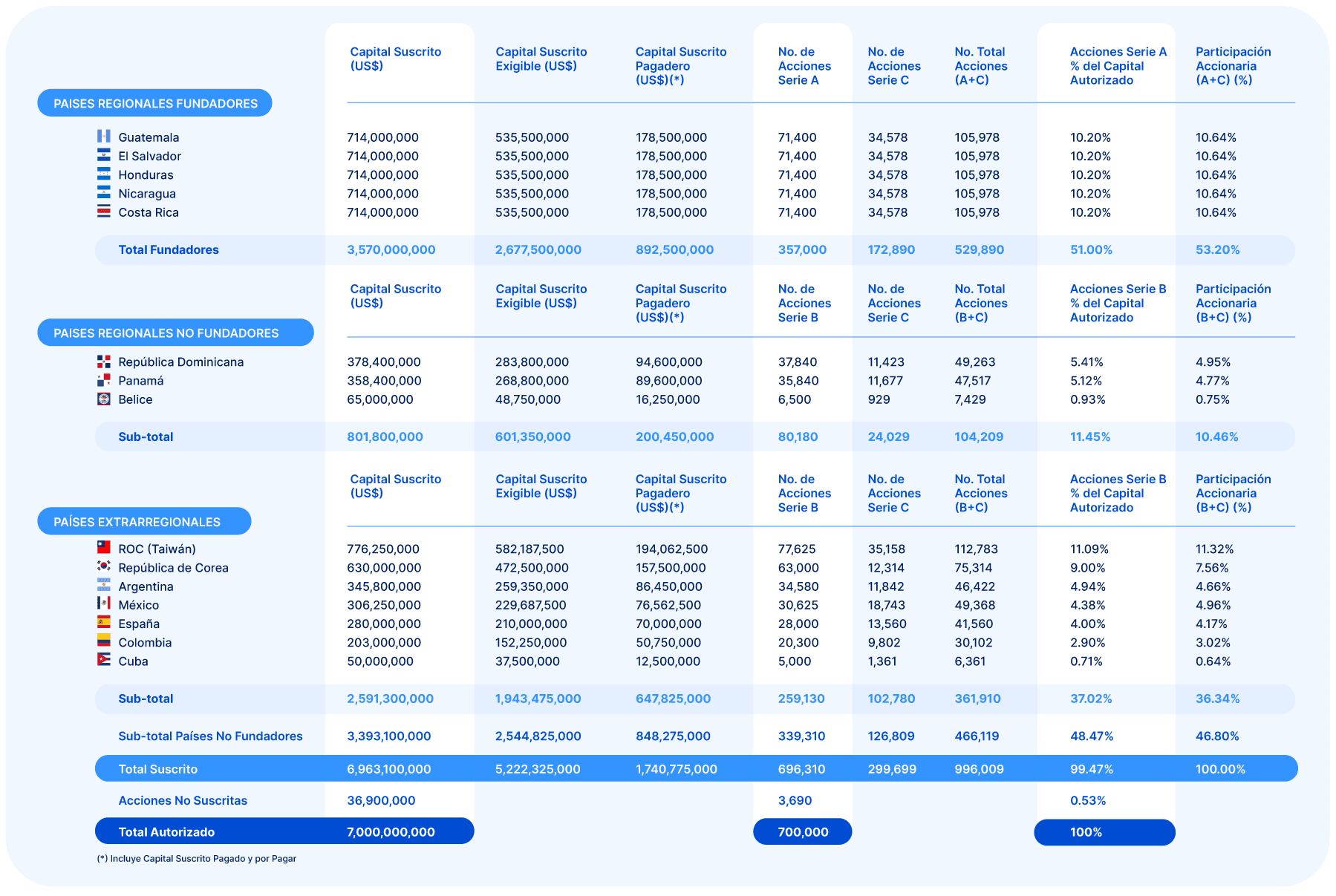Viewport: 1336px width, 896px height.
Task: Click the 700,000 total shares badge
Action: 802,831
